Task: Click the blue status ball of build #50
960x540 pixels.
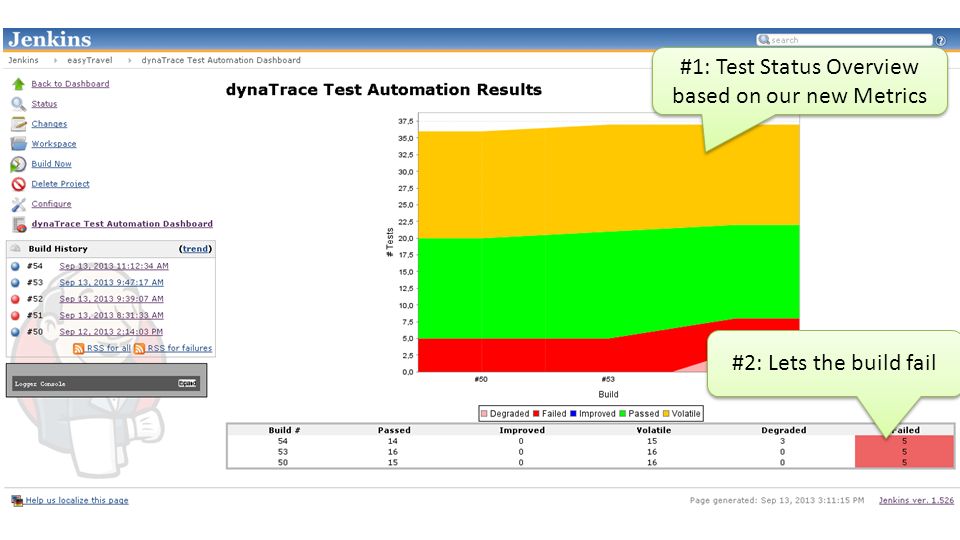Action: pos(15,332)
